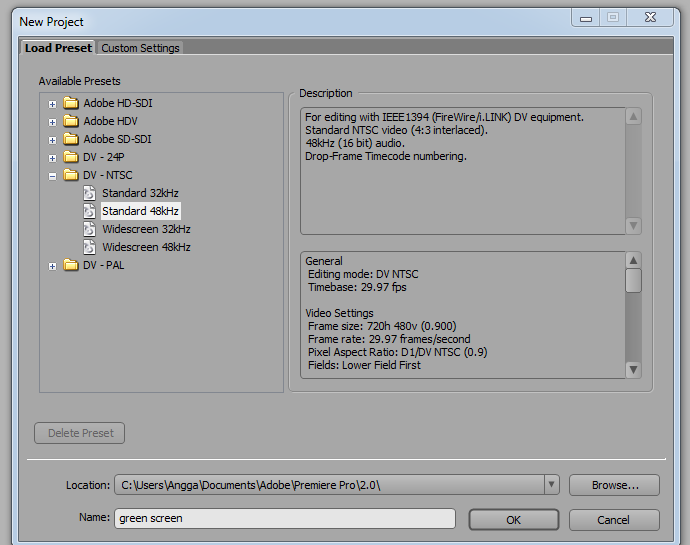Viewport: 690px width, 545px height.
Task: Click the 'Frame size: 720h 480v (0.900)' text
Action: (382, 326)
